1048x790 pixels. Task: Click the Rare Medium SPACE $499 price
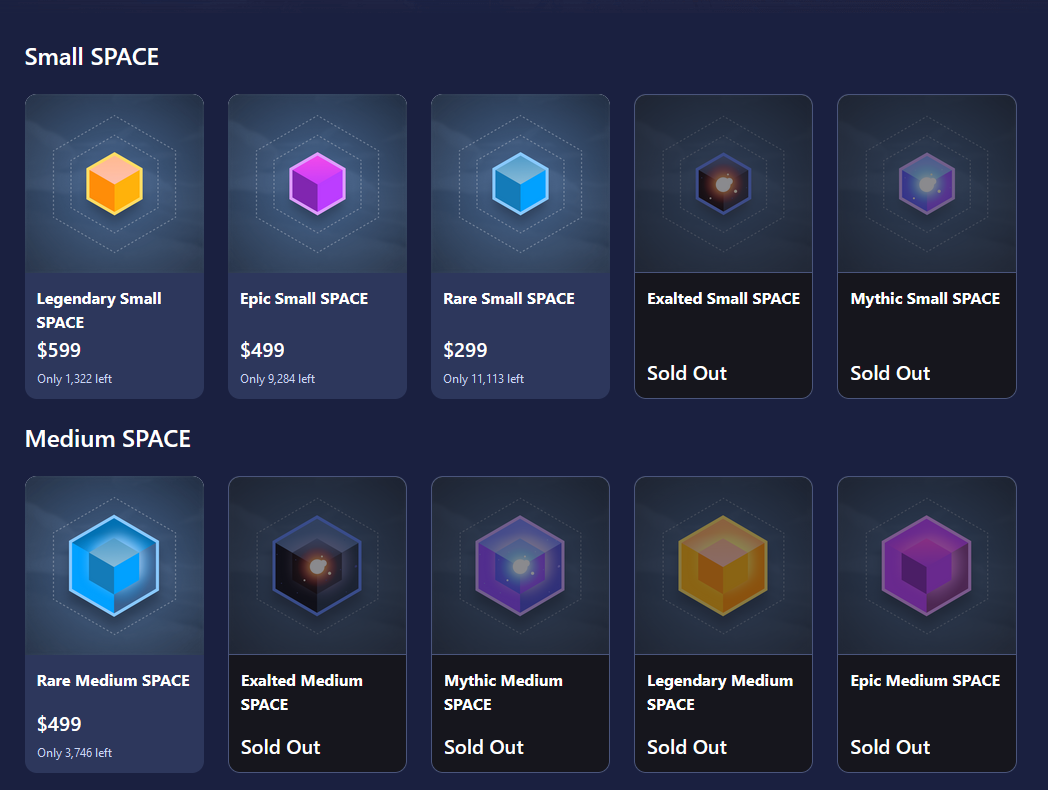click(59, 724)
